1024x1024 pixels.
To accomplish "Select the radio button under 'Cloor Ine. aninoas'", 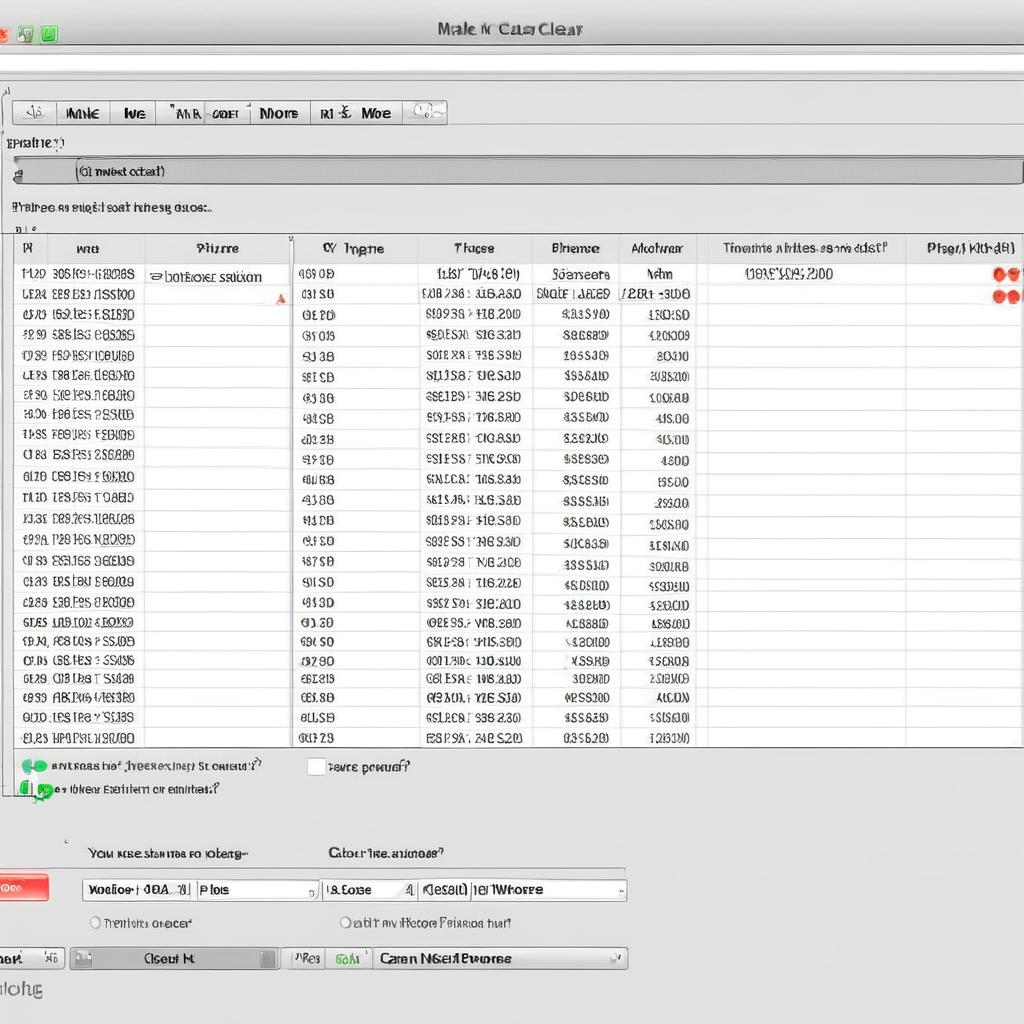I will point(345,923).
